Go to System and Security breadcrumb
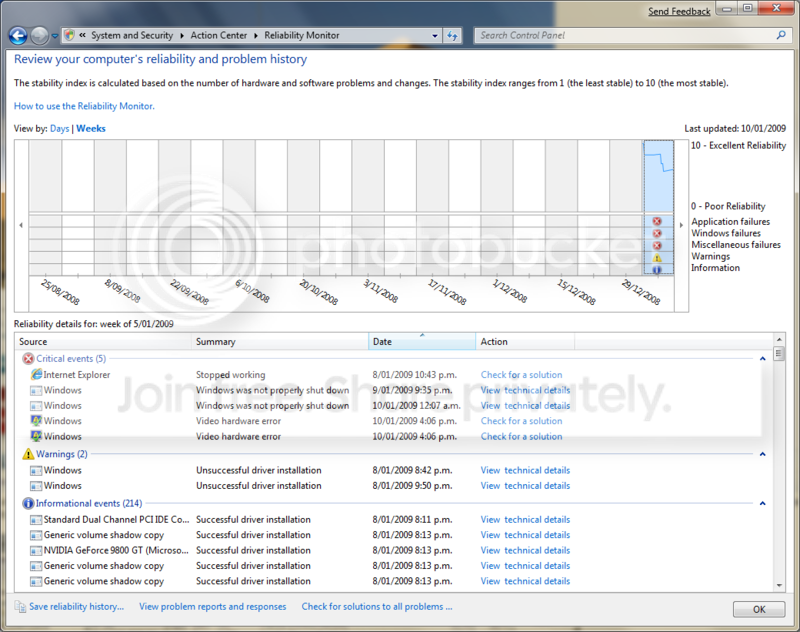This screenshot has height=632, width=800. (132, 35)
